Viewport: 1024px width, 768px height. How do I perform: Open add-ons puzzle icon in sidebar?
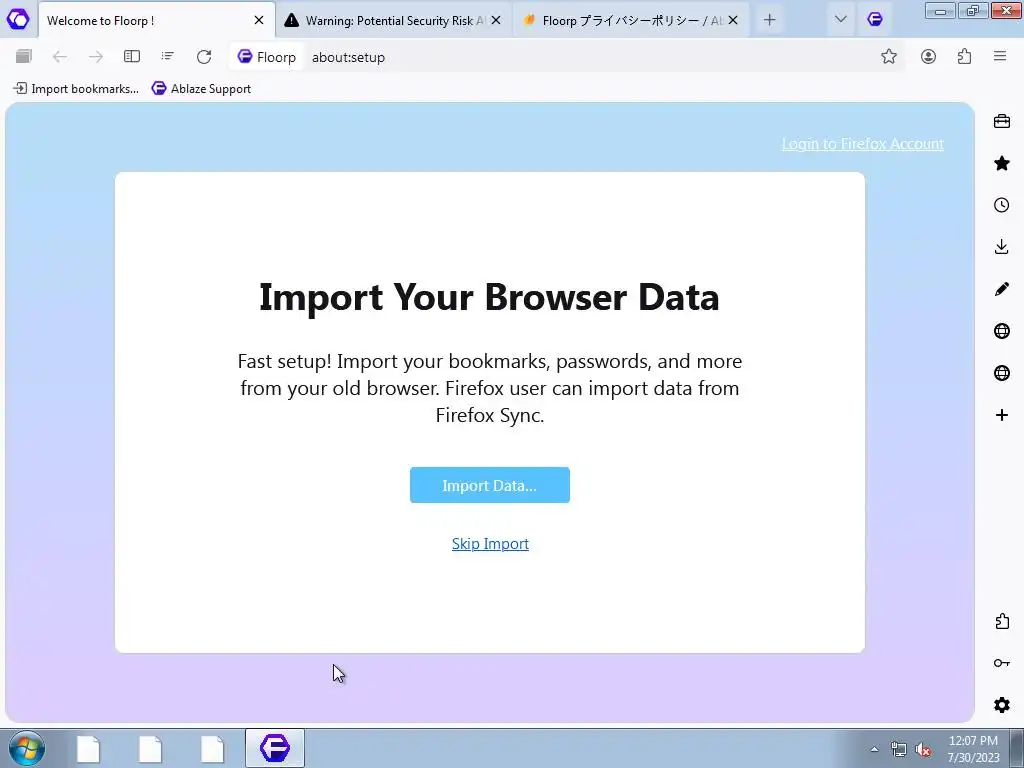(x=1002, y=621)
